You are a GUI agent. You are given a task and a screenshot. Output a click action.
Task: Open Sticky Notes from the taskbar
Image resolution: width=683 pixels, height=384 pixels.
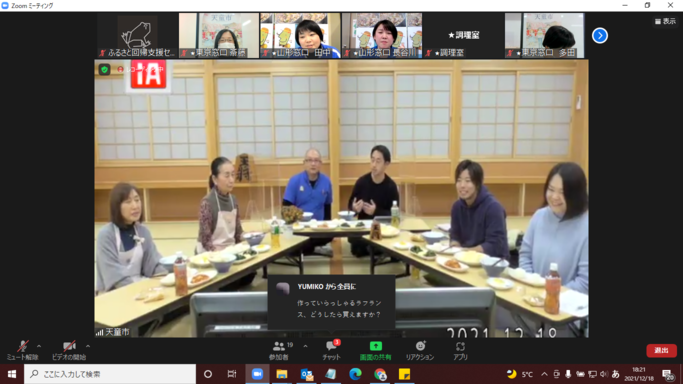click(405, 374)
